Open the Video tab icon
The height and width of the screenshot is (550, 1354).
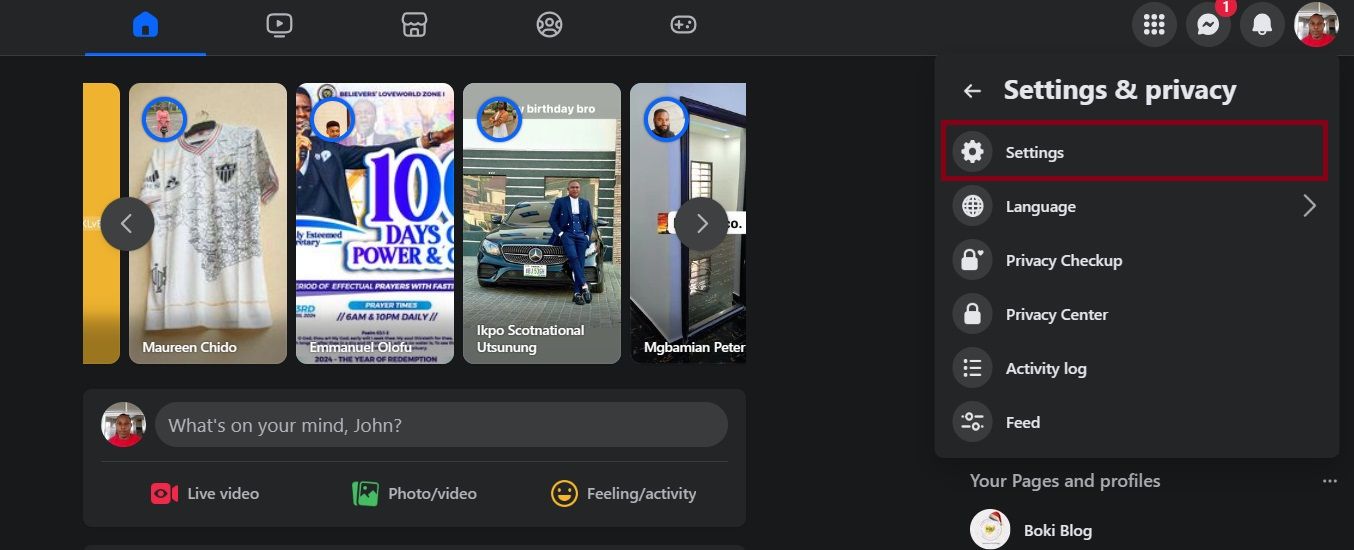pyautogui.click(x=279, y=24)
